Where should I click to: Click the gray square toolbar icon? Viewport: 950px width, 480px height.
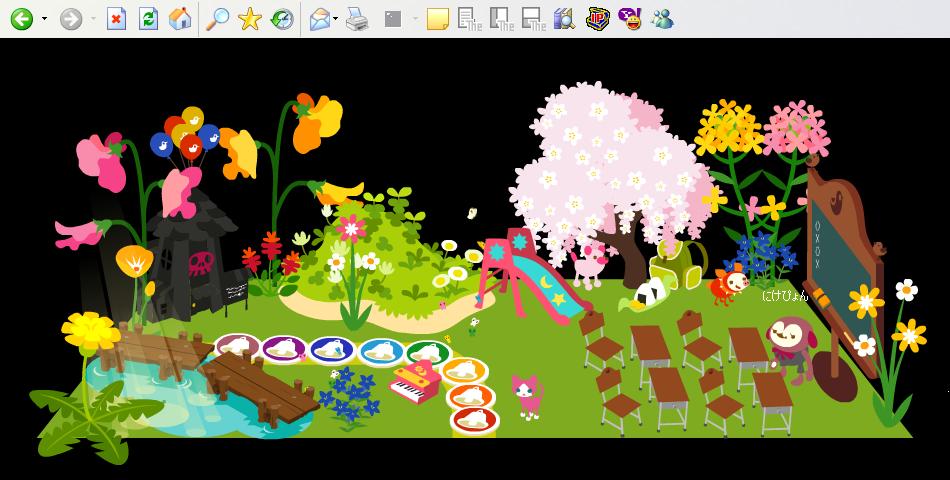tap(393, 19)
